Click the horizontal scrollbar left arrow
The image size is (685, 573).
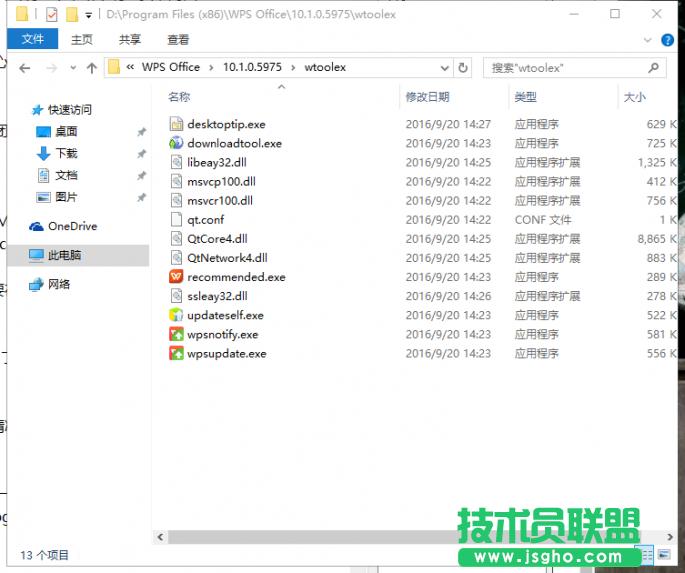pyautogui.click(x=160, y=537)
